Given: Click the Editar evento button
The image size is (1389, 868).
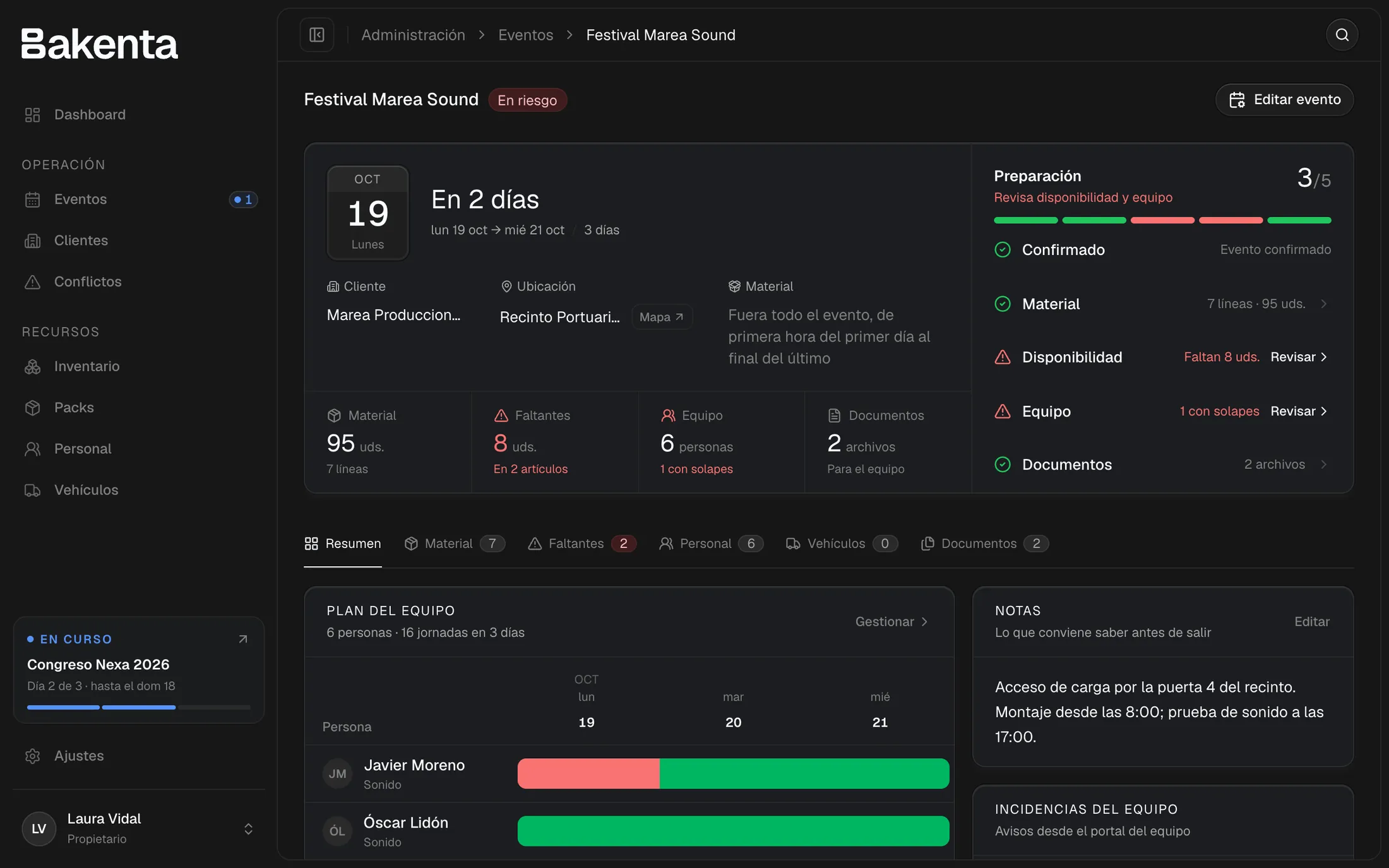Looking at the screenshot, I should tap(1285, 100).
